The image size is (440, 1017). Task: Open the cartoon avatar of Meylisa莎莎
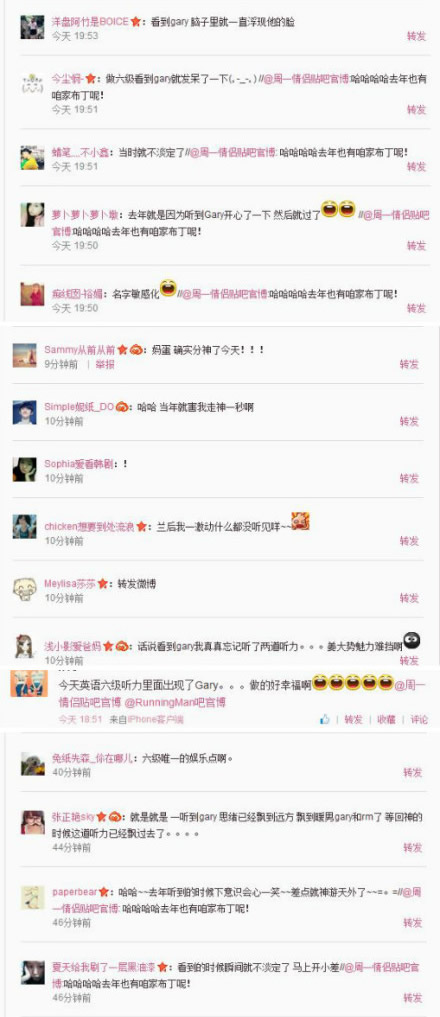click(25, 589)
